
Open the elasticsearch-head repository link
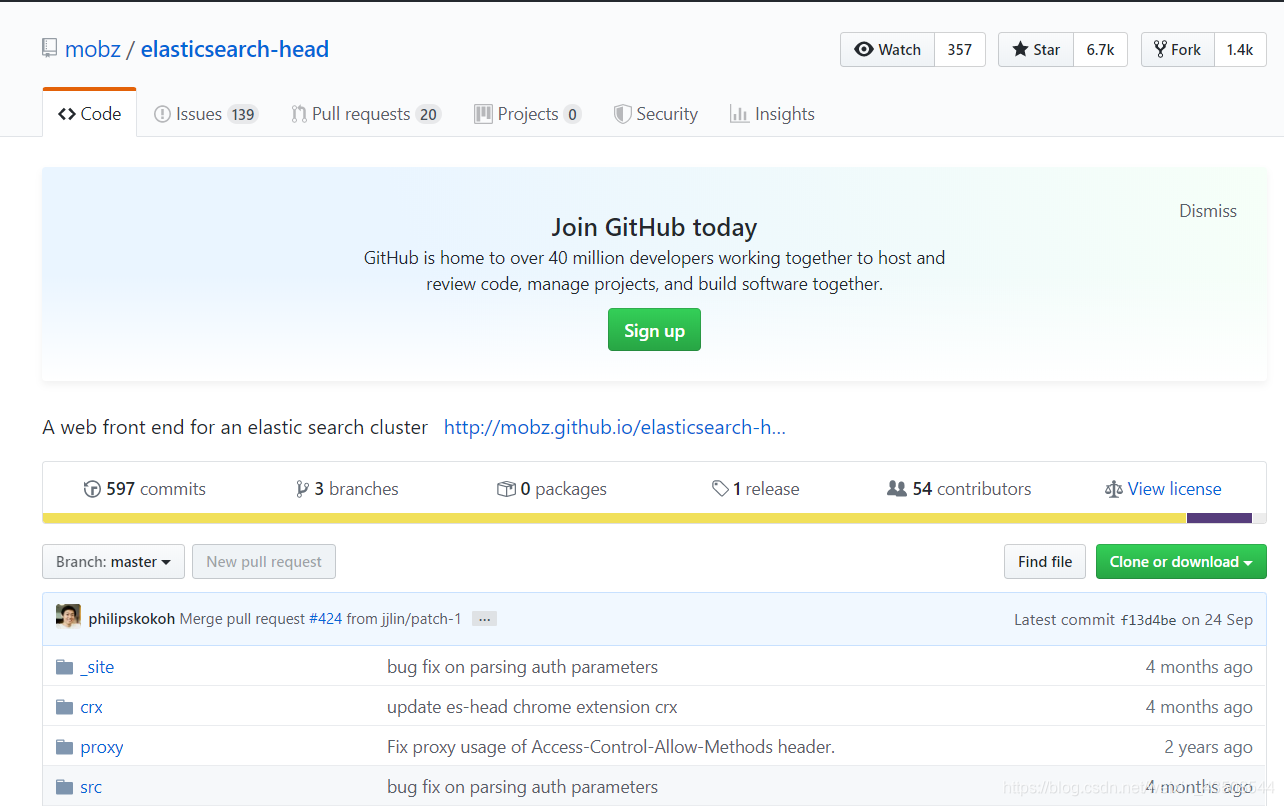tap(235, 49)
